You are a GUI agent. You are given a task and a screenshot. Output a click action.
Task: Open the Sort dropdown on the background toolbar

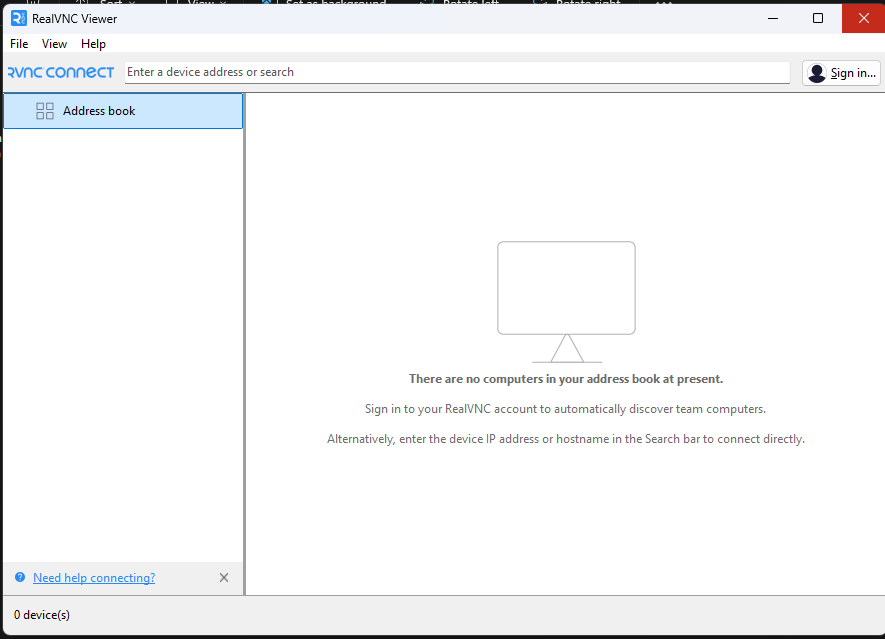coord(110,3)
